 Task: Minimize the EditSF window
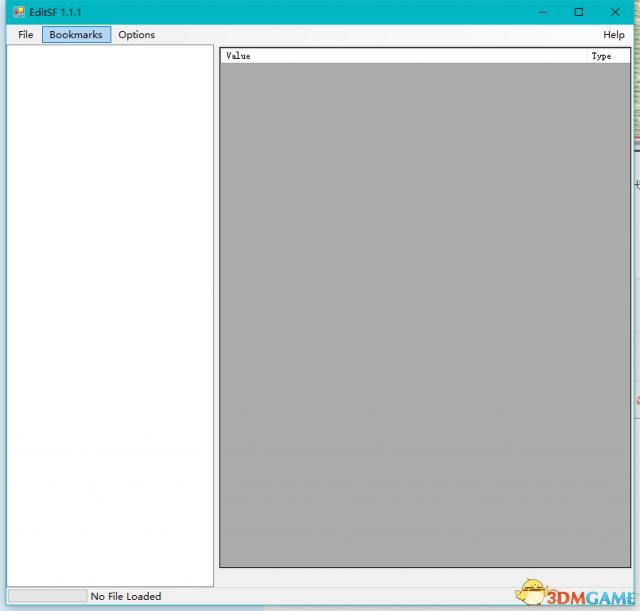[x=543, y=12]
